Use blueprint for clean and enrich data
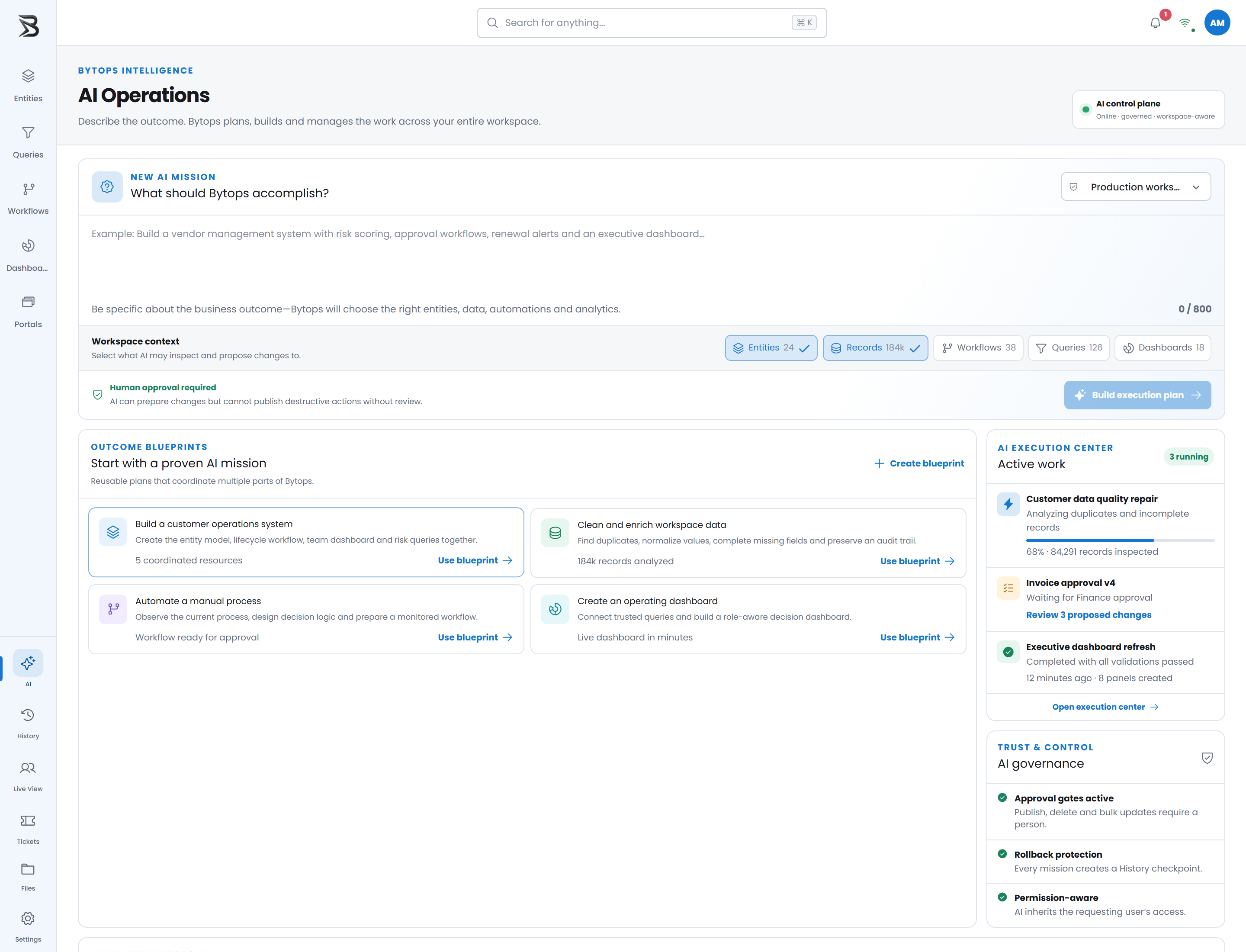This screenshot has width=1246, height=952. pos(917,561)
